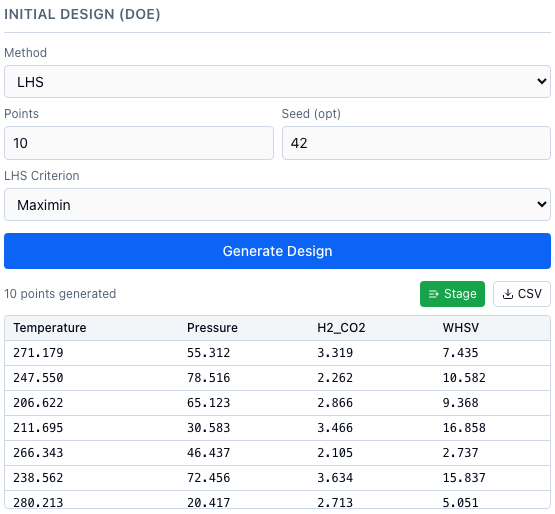Select the pressure cell 72.456

point(208,478)
